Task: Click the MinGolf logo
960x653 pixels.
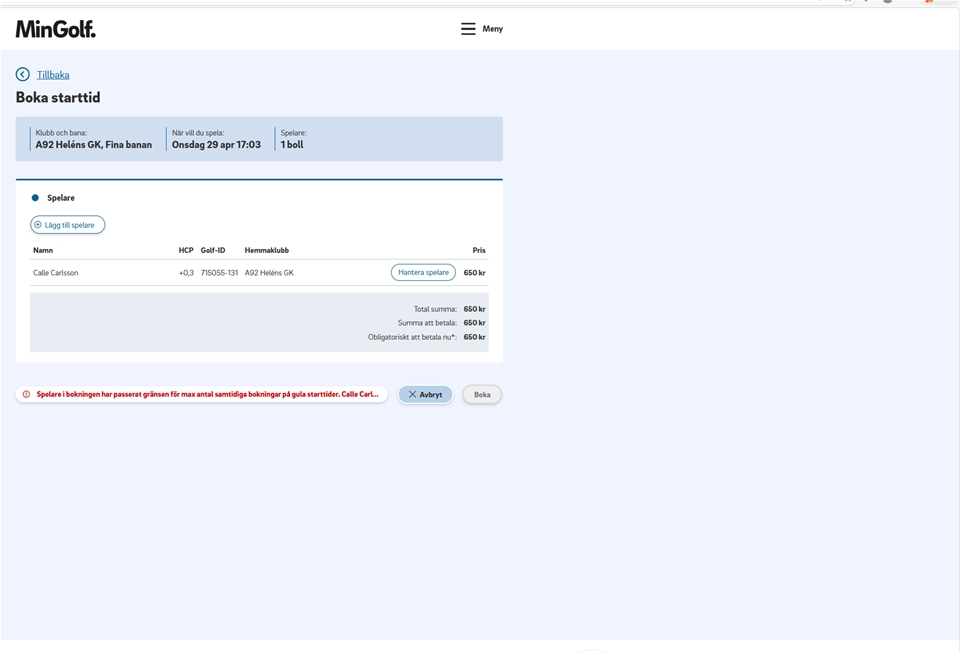Action: click(x=56, y=29)
